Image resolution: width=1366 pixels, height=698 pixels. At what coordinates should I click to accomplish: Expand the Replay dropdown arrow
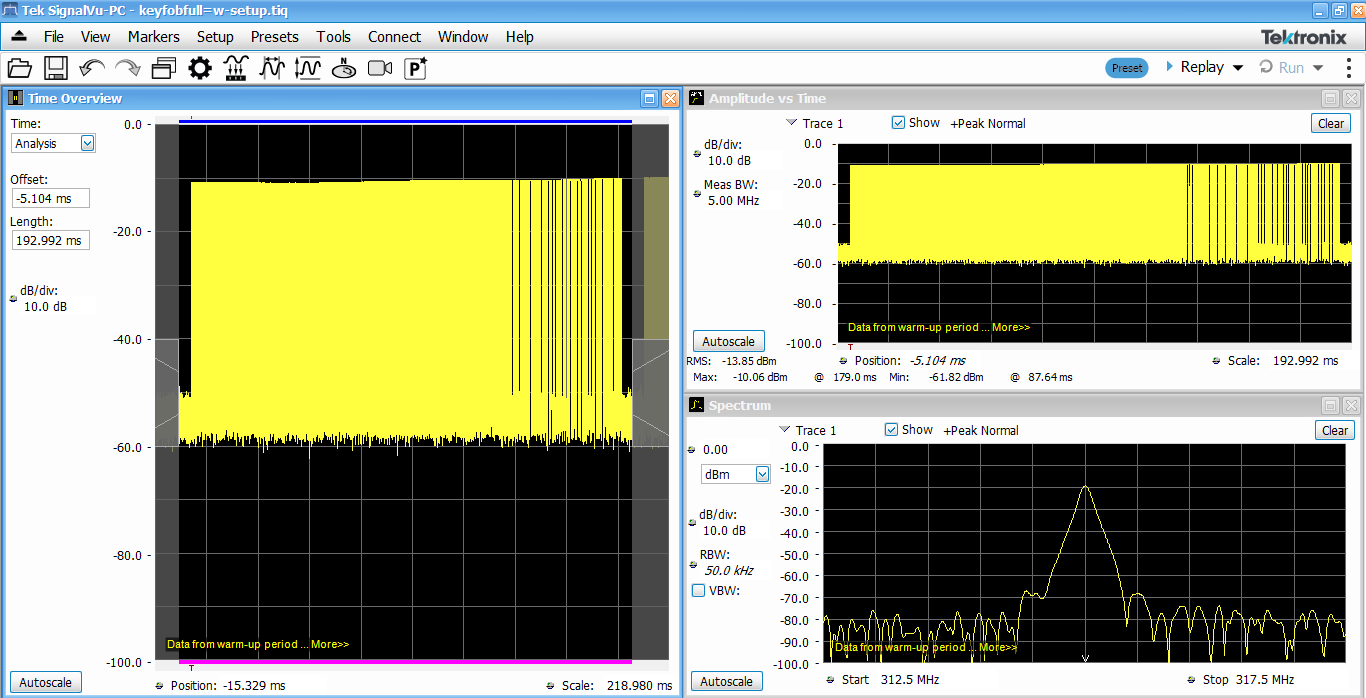[1237, 68]
